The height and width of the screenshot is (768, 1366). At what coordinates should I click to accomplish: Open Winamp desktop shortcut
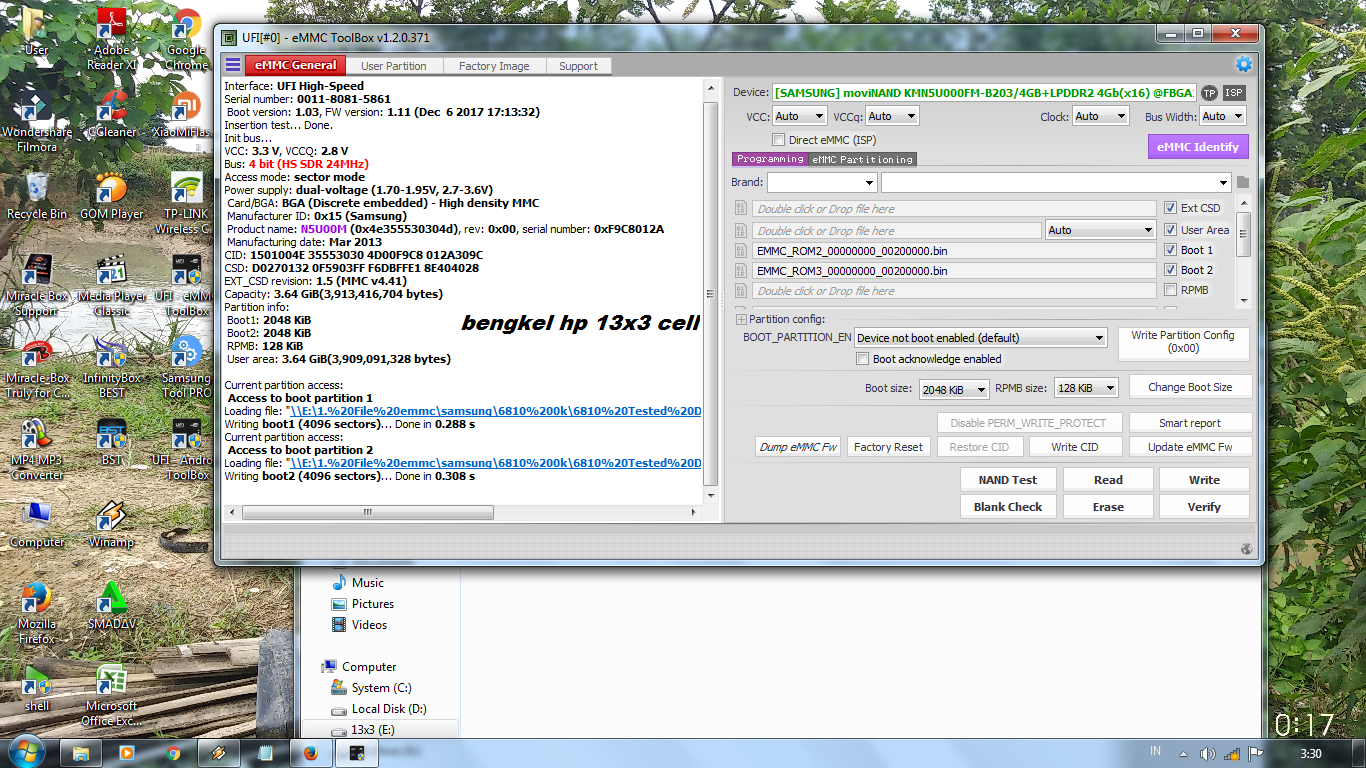pos(112,524)
